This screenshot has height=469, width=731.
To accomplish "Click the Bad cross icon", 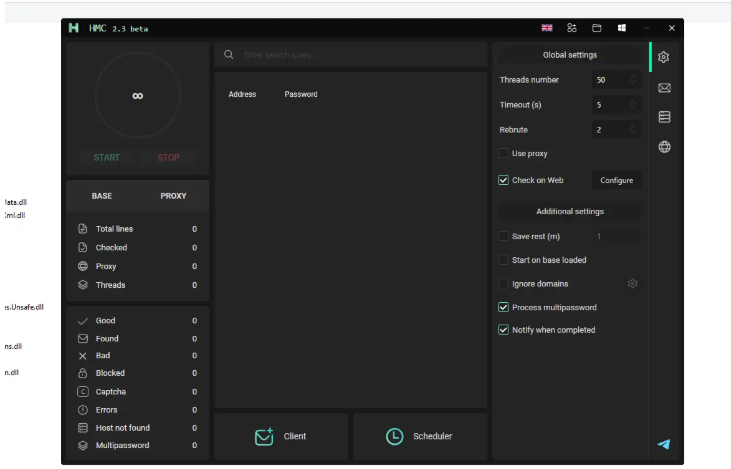I will point(83,356).
